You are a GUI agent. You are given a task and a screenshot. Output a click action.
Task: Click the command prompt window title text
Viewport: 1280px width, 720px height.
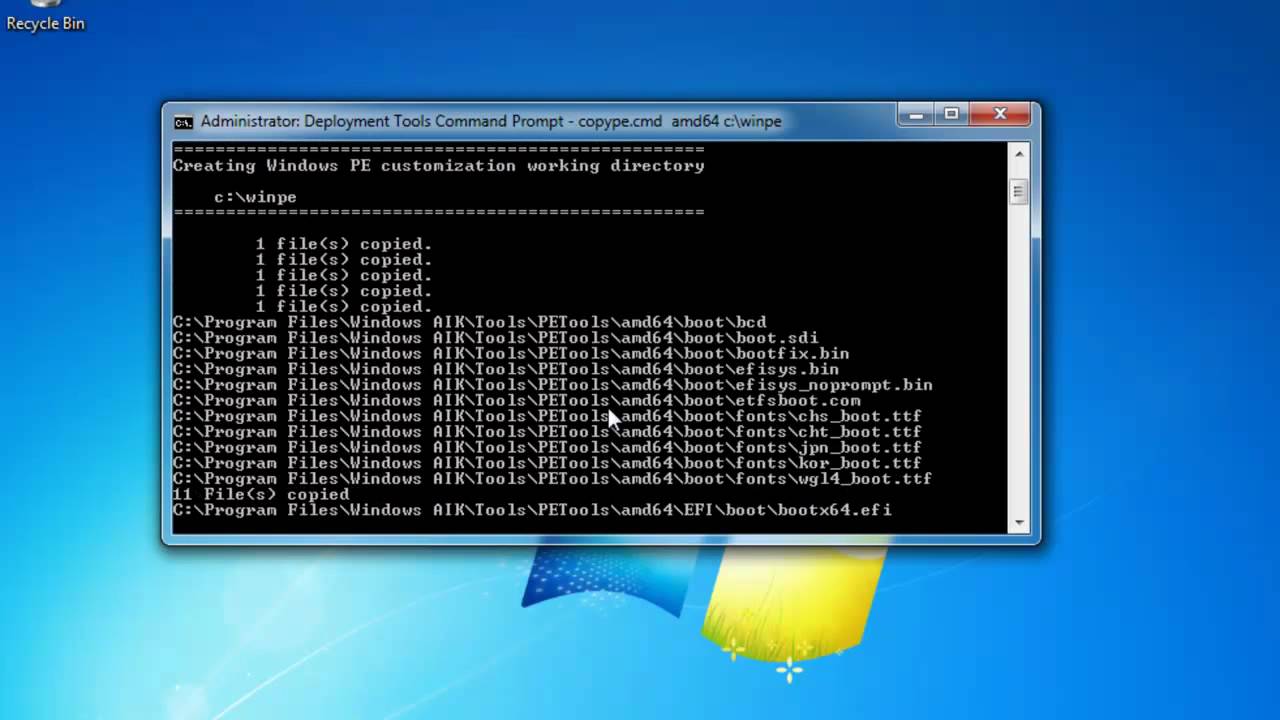491,121
